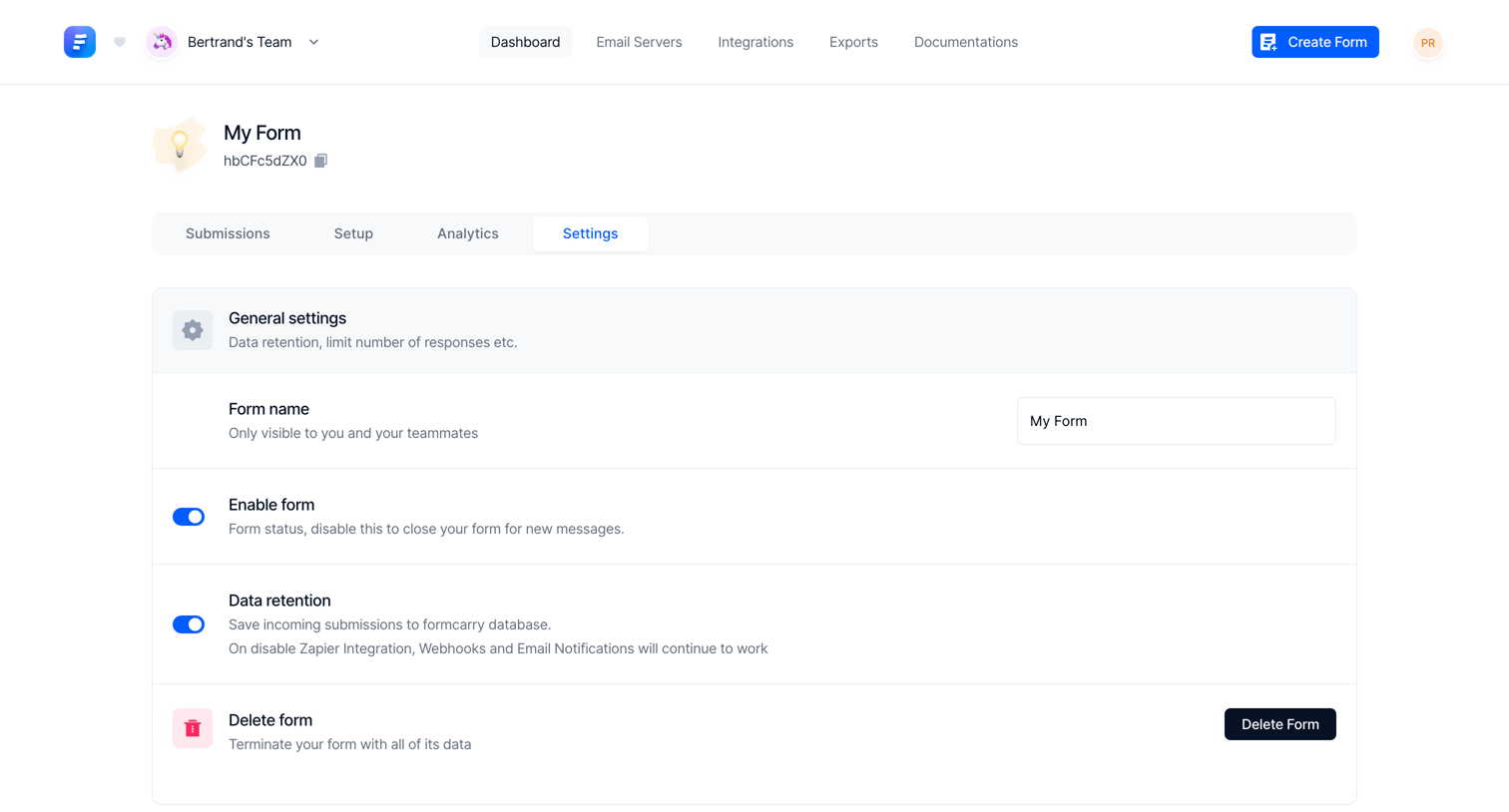This screenshot has height=812, width=1509.
Task: Select the Settings tab
Action: tap(590, 233)
